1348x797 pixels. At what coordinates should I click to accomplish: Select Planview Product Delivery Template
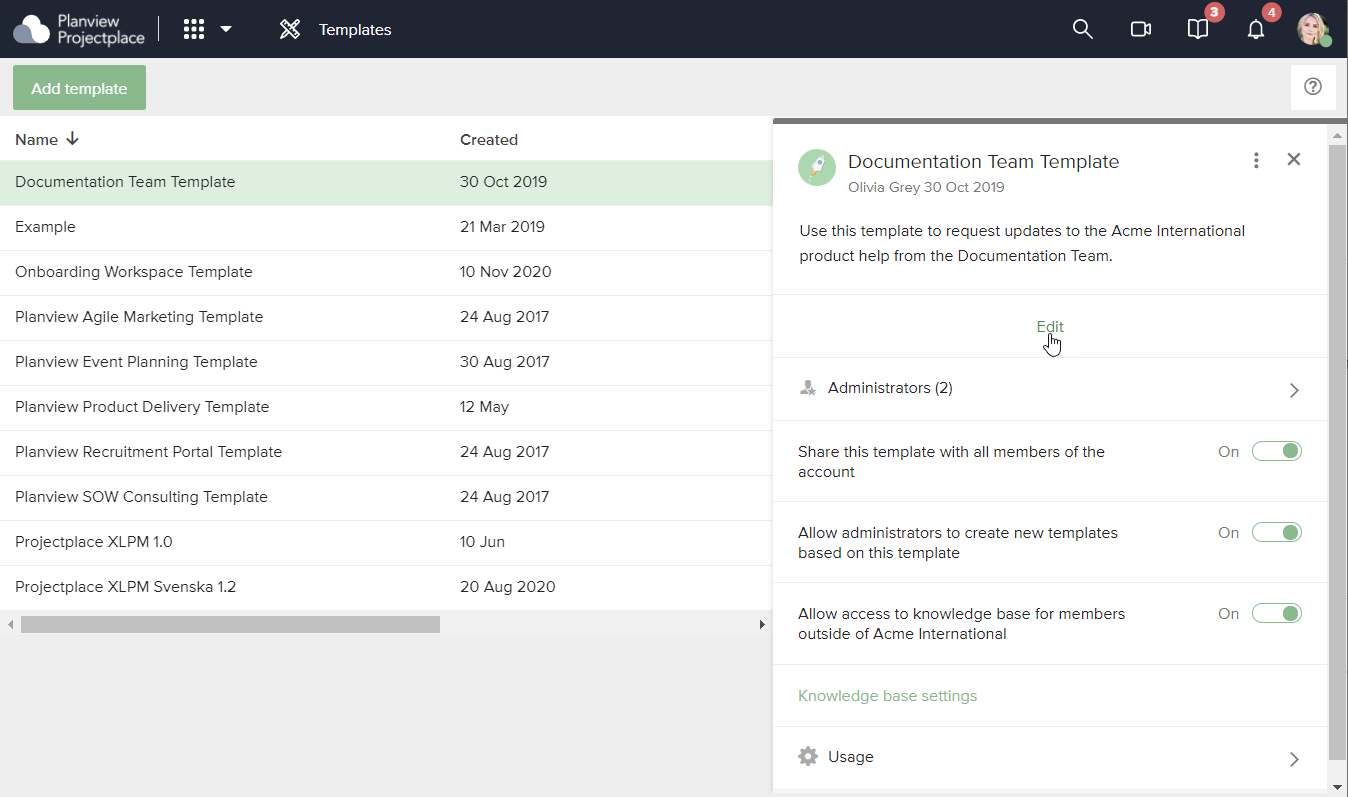[x=386, y=407]
